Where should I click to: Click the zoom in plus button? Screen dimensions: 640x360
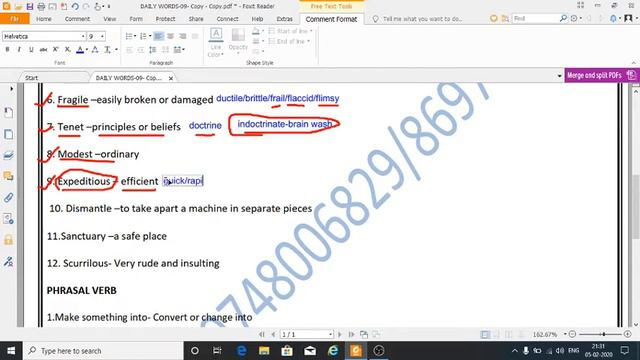627,334
